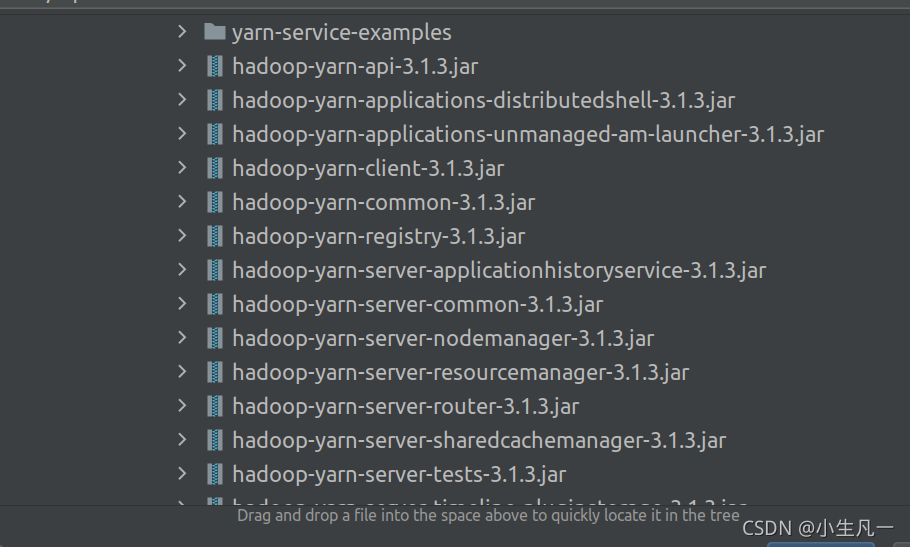Expand hadoop-yarn-server-tests-3.1.3.jar node
This screenshot has width=910, height=547.
pyautogui.click(x=182, y=473)
